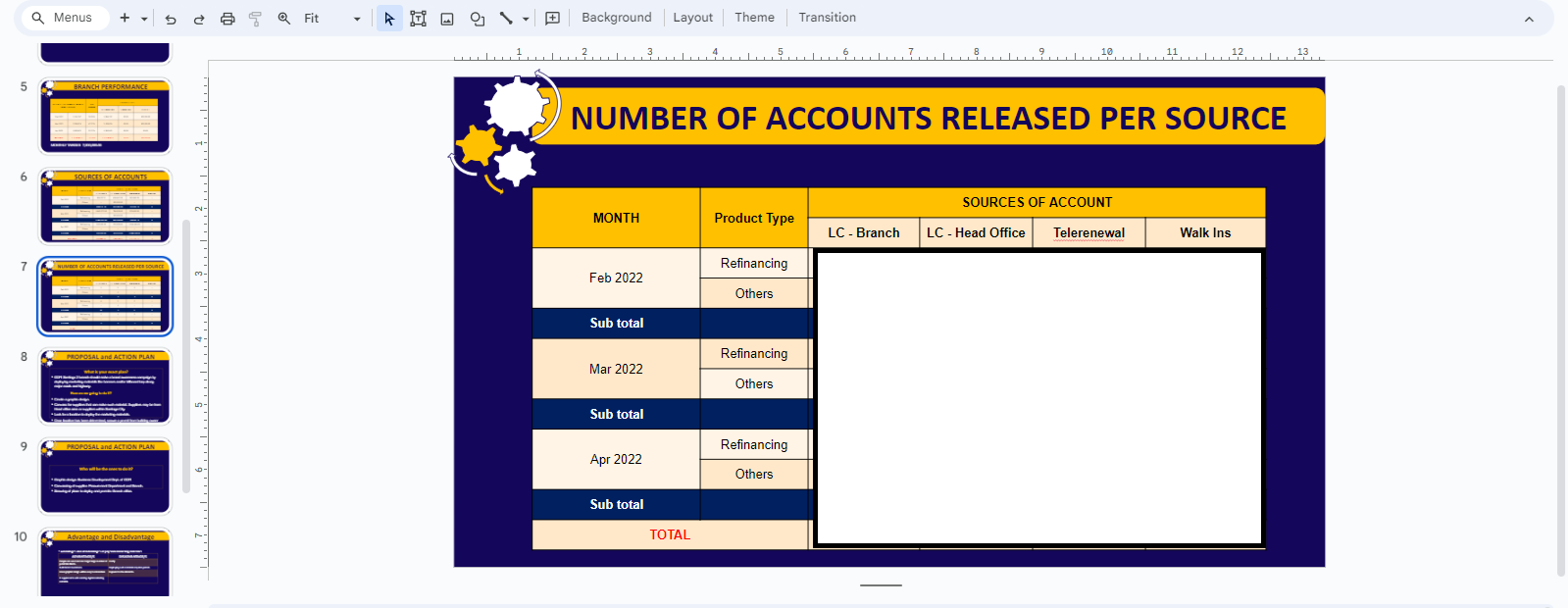Select slide 8 Proposal and Action Plan thumbnail
Viewport: 1568px width, 608px height.
(105, 386)
